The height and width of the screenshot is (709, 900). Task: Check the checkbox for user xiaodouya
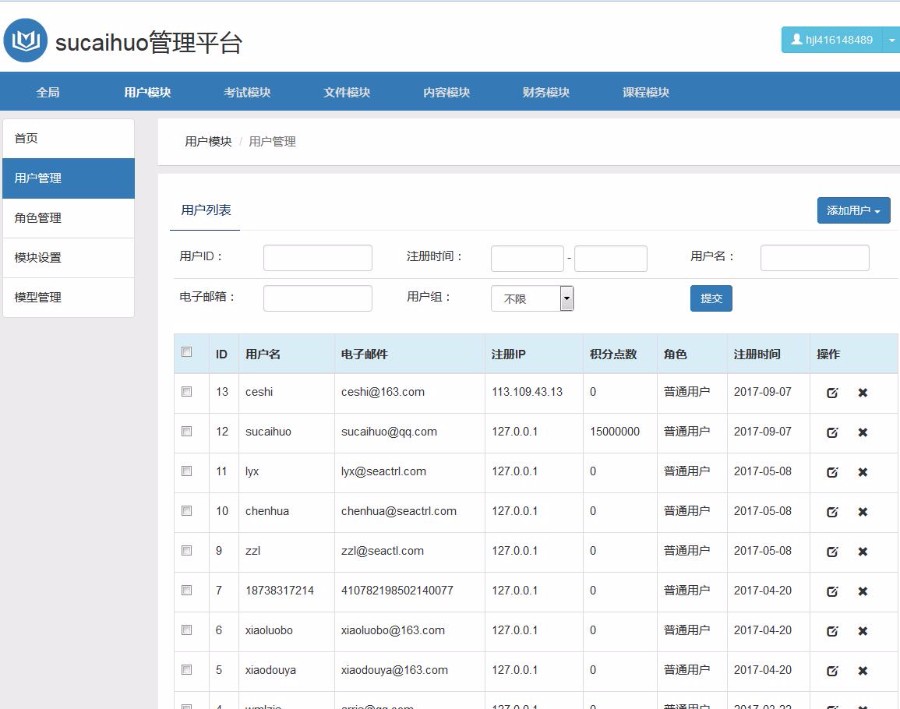click(185, 671)
